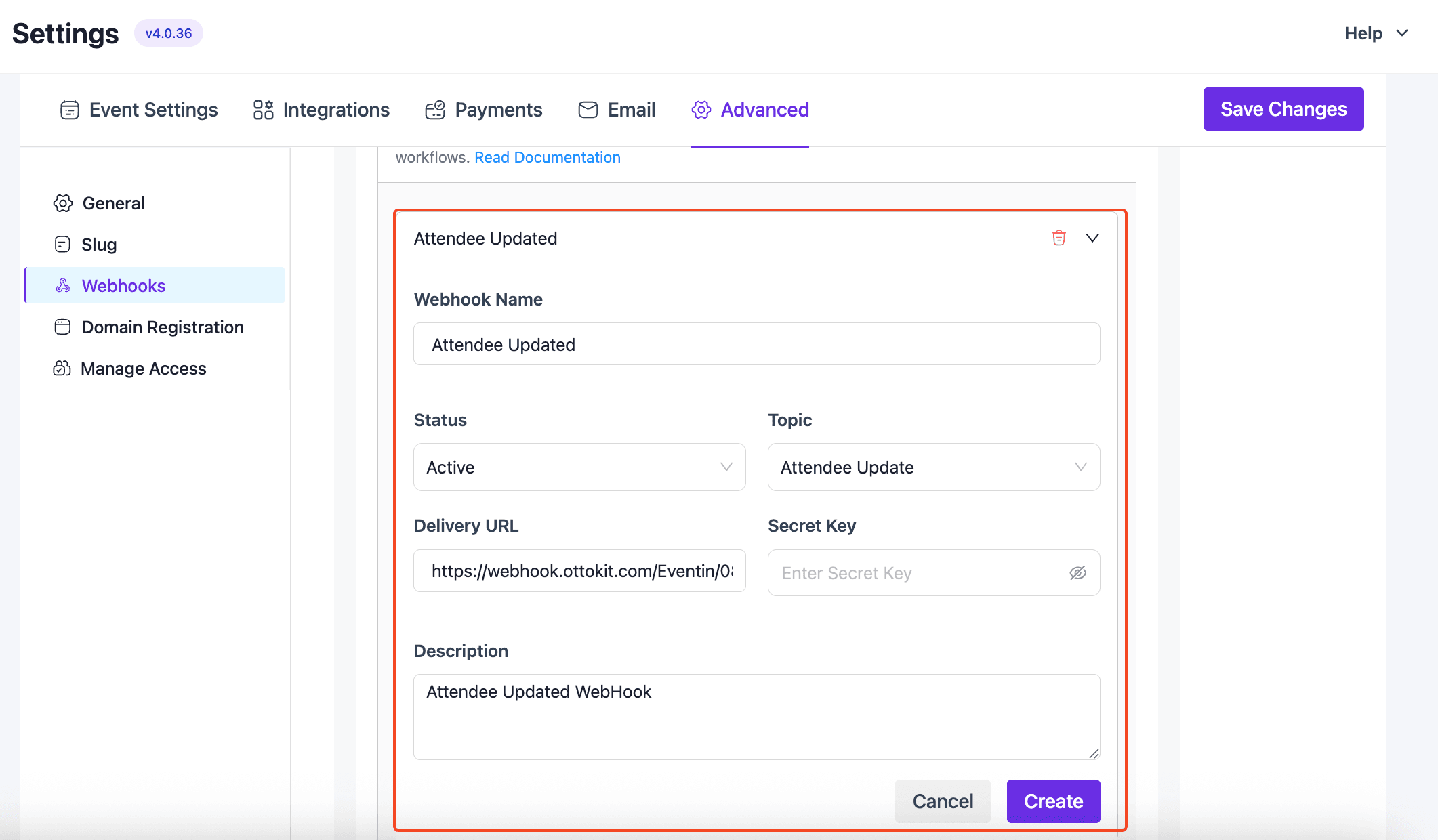Click the Payments wallet icon
The height and width of the screenshot is (840, 1438).
(435, 110)
